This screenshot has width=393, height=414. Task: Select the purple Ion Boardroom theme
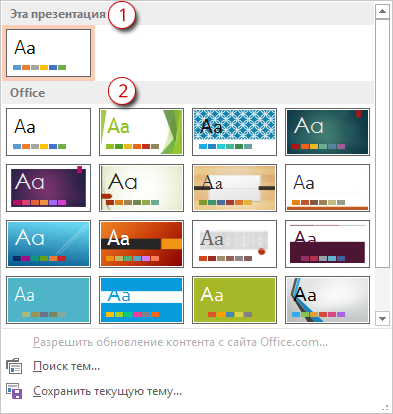[48, 188]
